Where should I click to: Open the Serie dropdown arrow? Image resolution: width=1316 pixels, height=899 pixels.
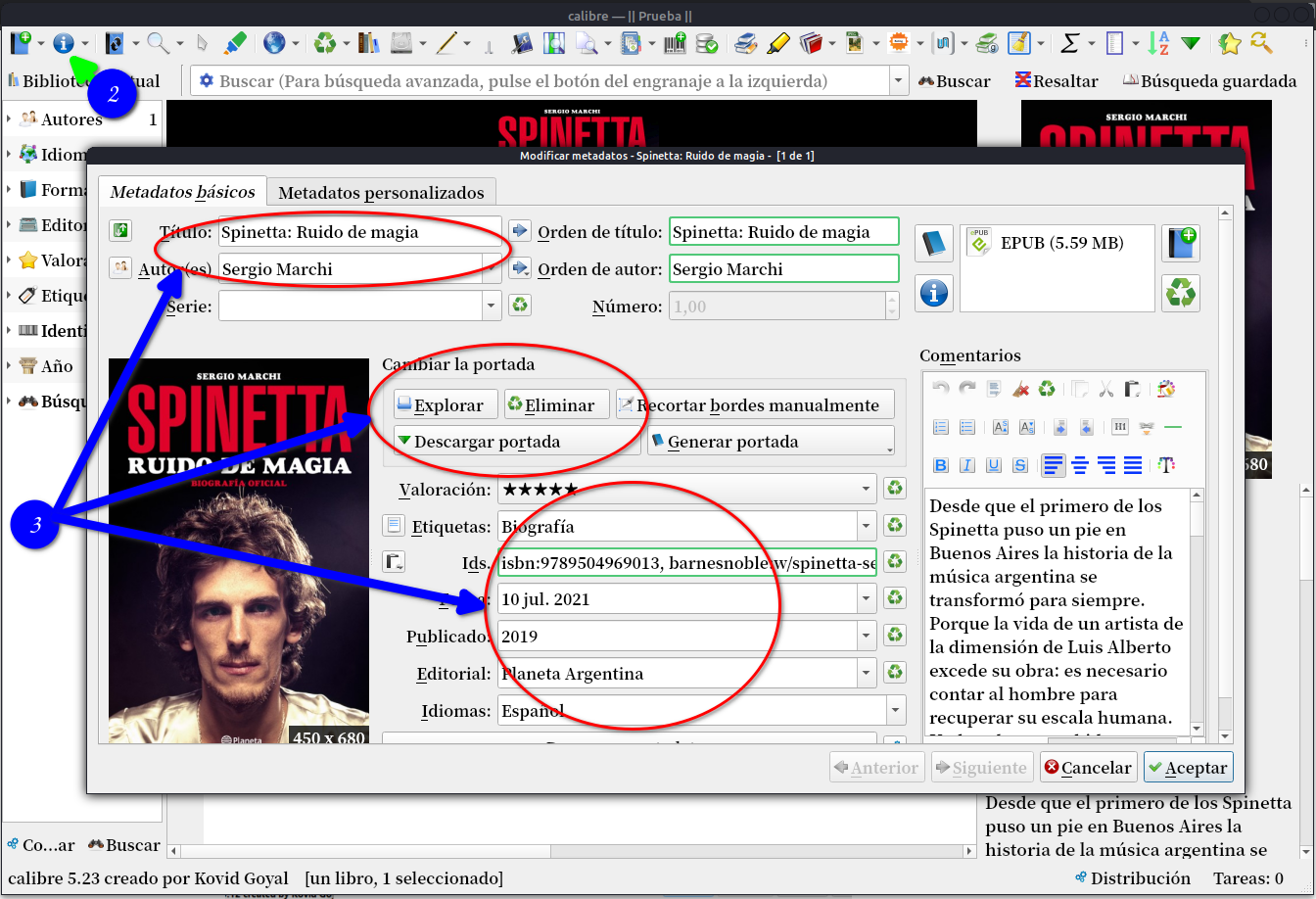492,306
